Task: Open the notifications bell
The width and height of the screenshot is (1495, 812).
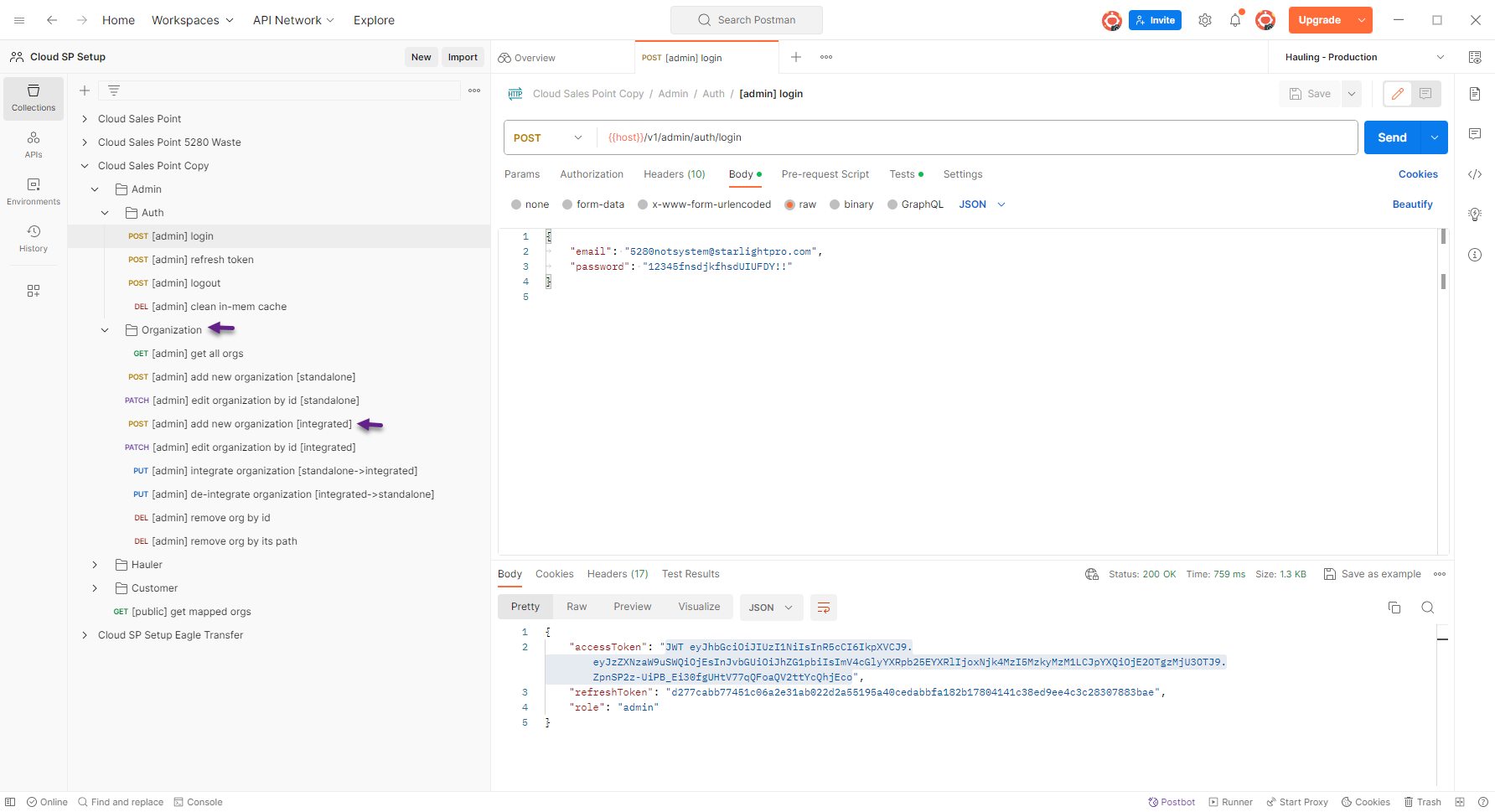Action: coord(1235,20)
